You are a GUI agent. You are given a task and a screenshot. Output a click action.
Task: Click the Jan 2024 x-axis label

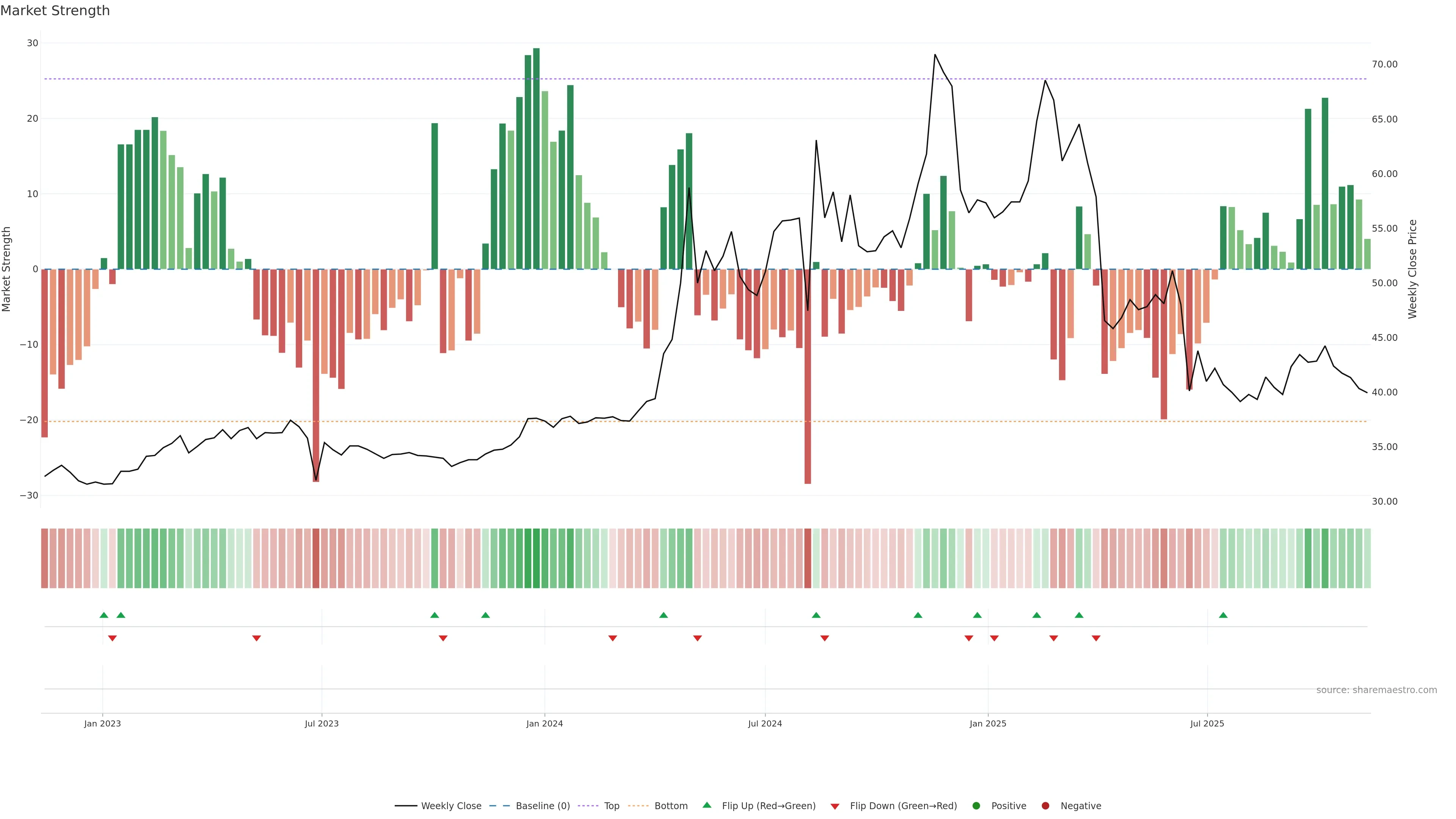click(544, 723)
